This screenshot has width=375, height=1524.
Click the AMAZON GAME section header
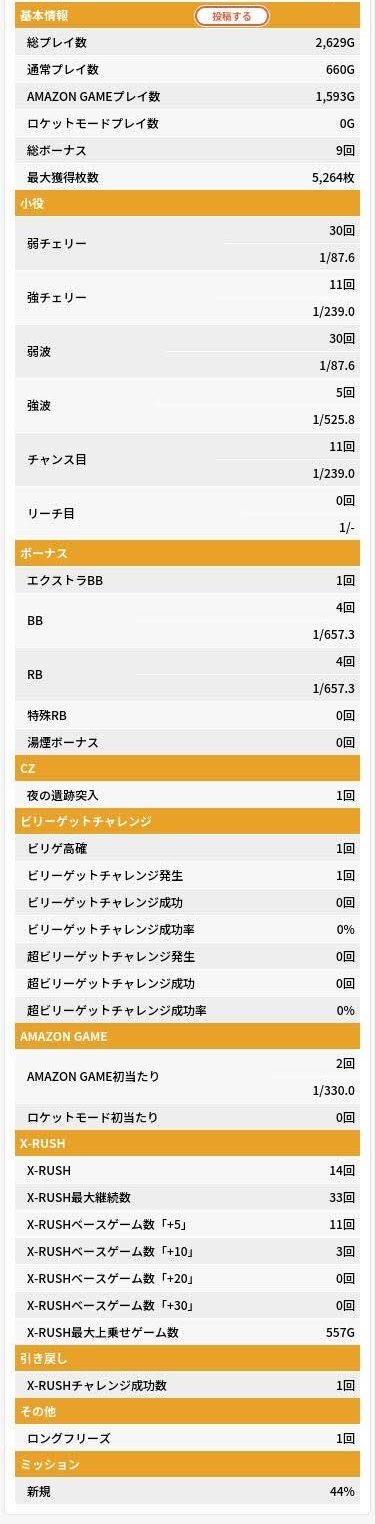(x=187, y=1036)
